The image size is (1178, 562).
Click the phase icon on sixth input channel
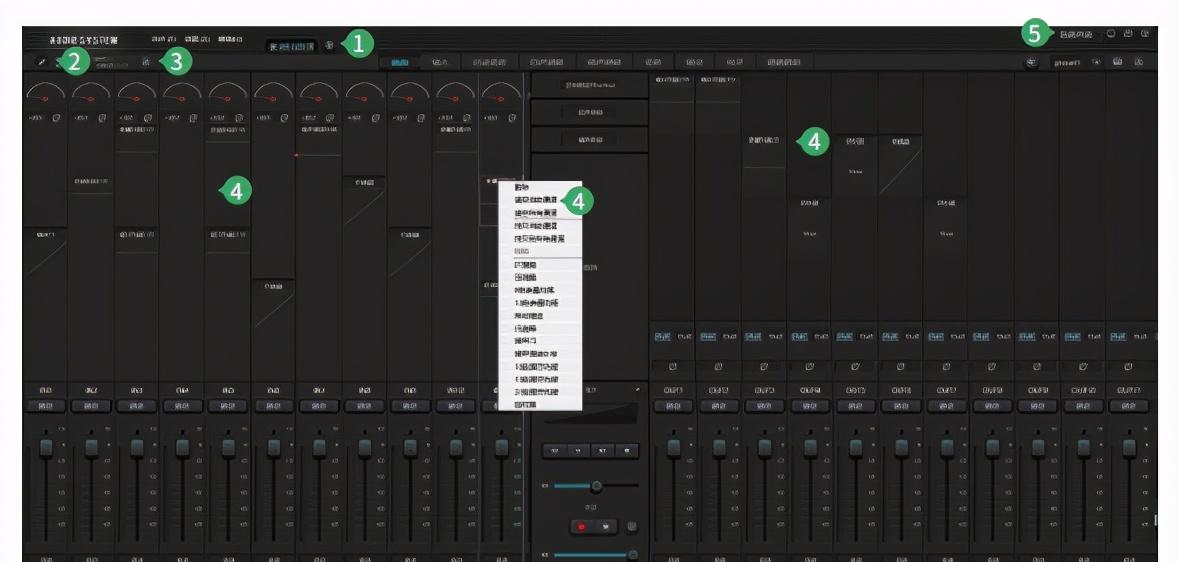pos(284,118)
